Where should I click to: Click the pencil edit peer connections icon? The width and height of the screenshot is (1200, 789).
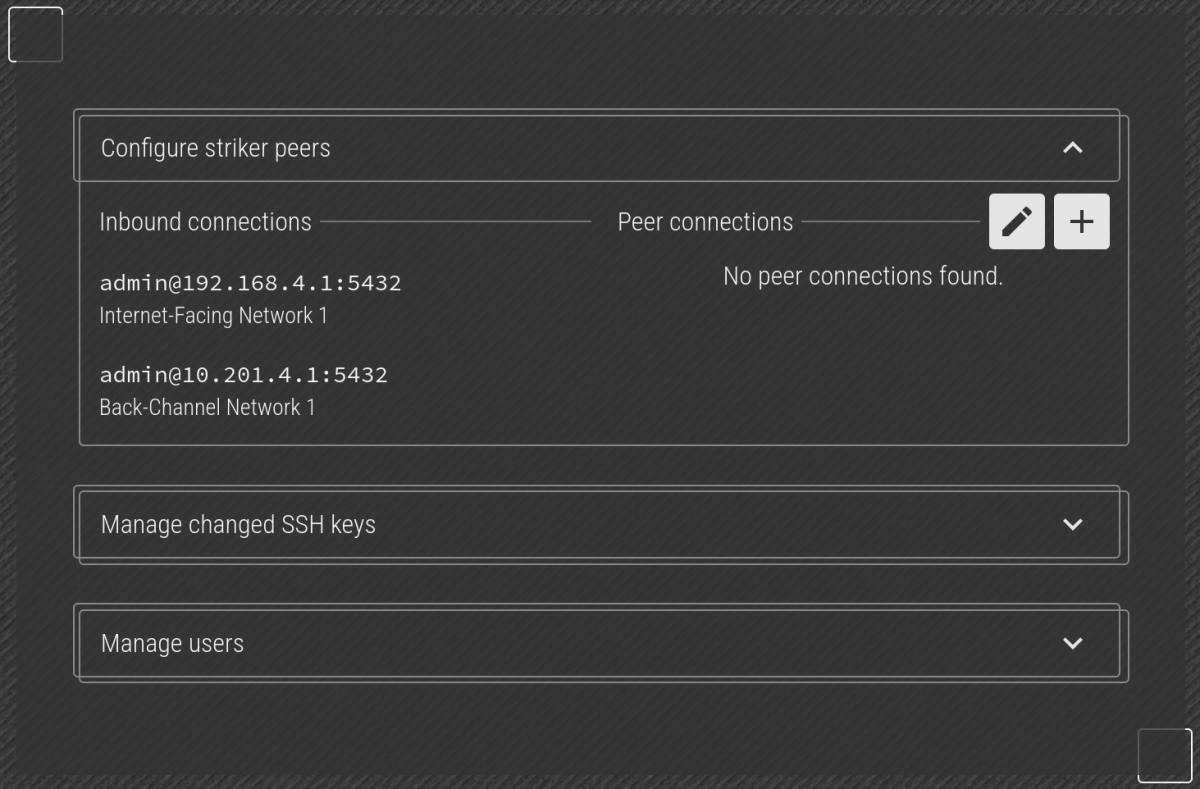[1016, 221]
